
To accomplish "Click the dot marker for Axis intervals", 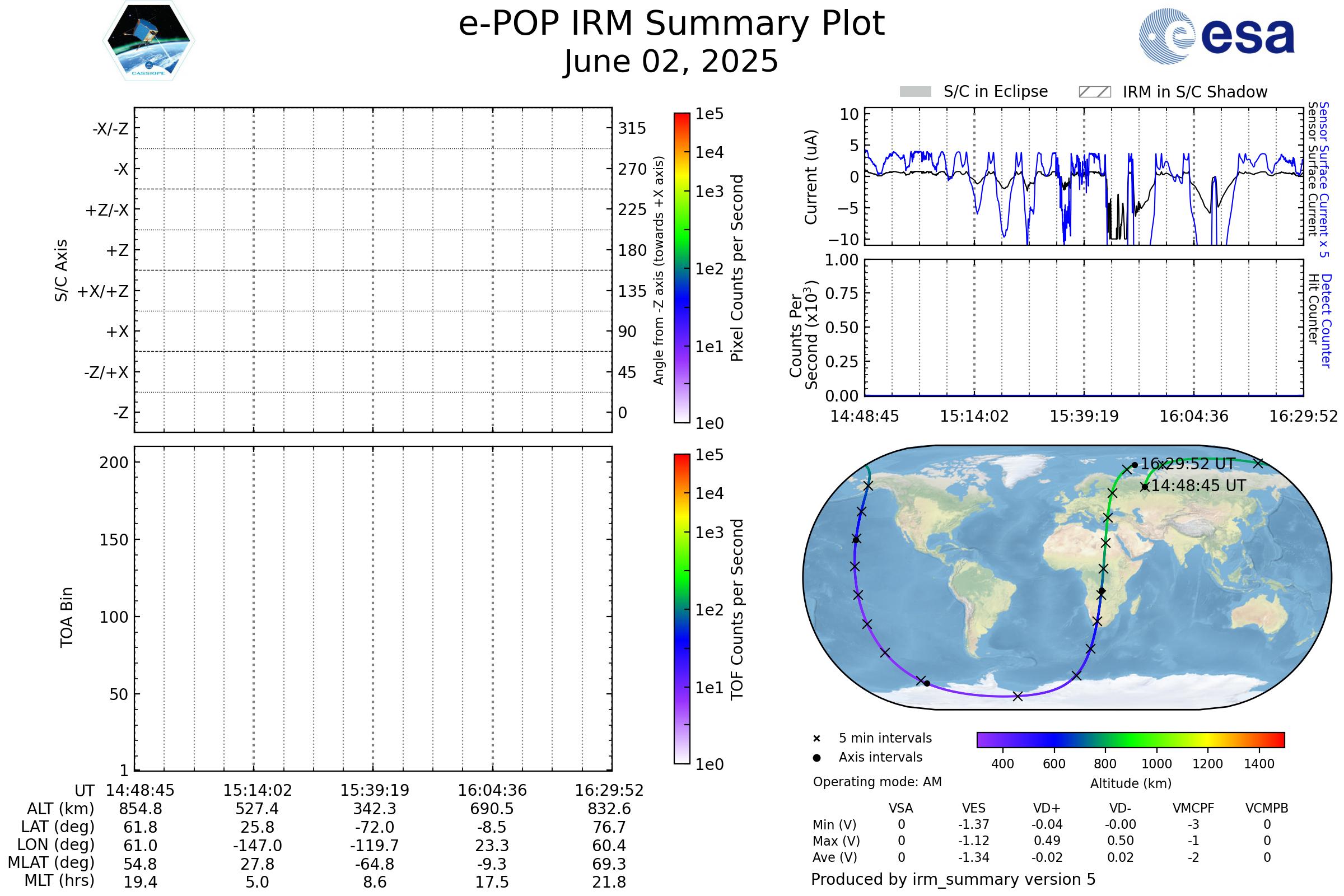I will [x=816, y=758].
